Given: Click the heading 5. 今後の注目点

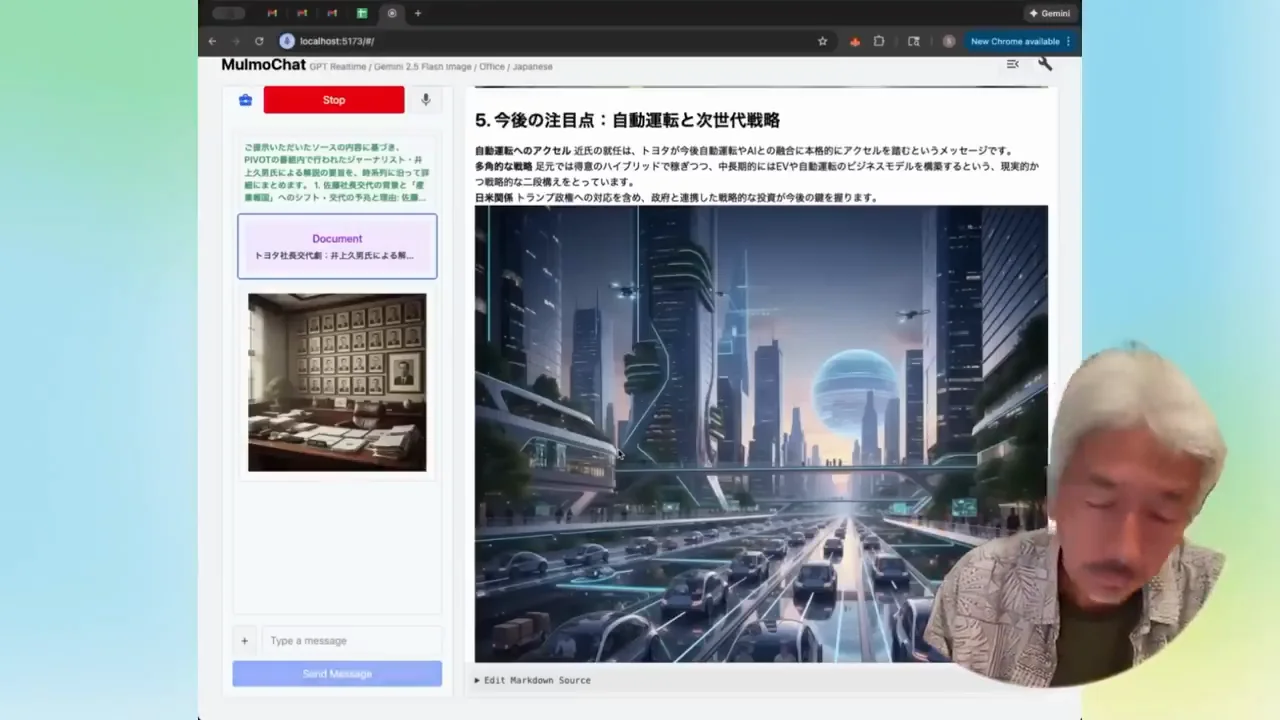Looking at the screenshot, I should point(627,120).
